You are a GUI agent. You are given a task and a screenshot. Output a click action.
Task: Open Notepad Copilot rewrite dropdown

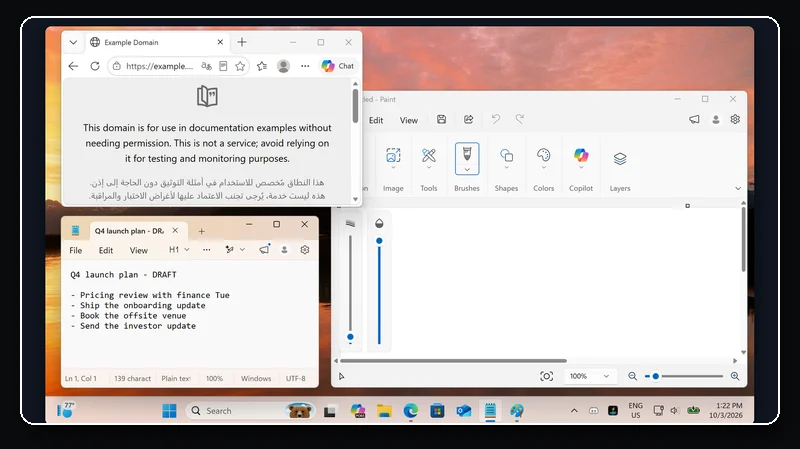point(235,250)
